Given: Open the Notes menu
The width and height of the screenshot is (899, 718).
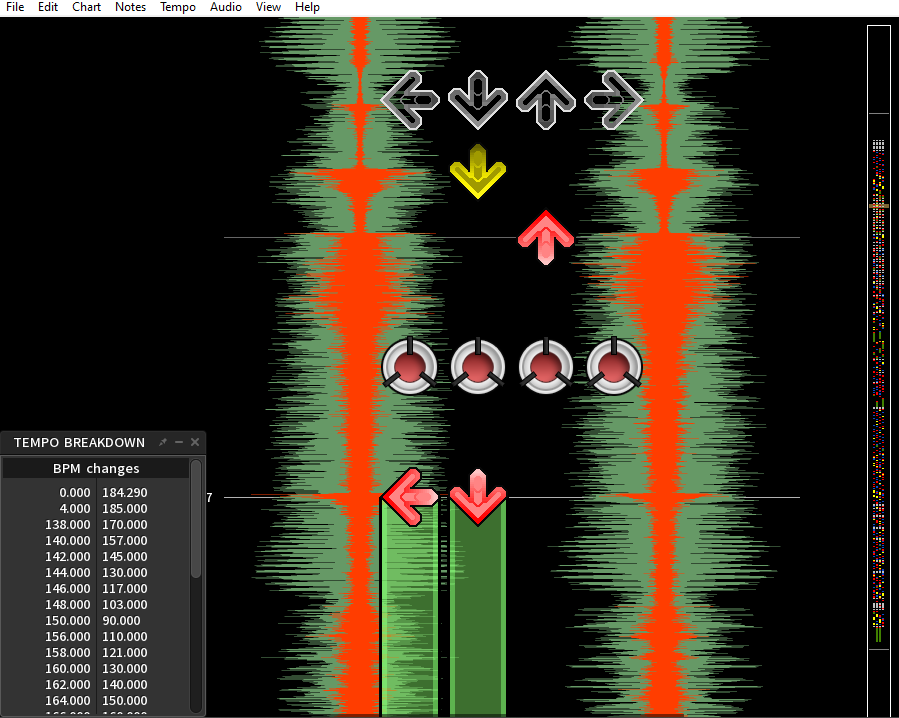Looking at the screenshot, I should pos(130,7).
